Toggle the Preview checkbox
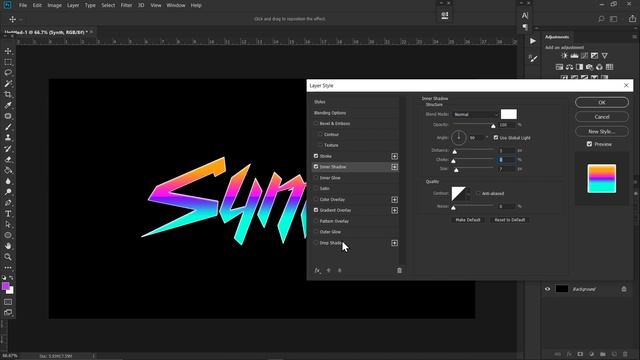Screen dimensions: 640x360 589,144
